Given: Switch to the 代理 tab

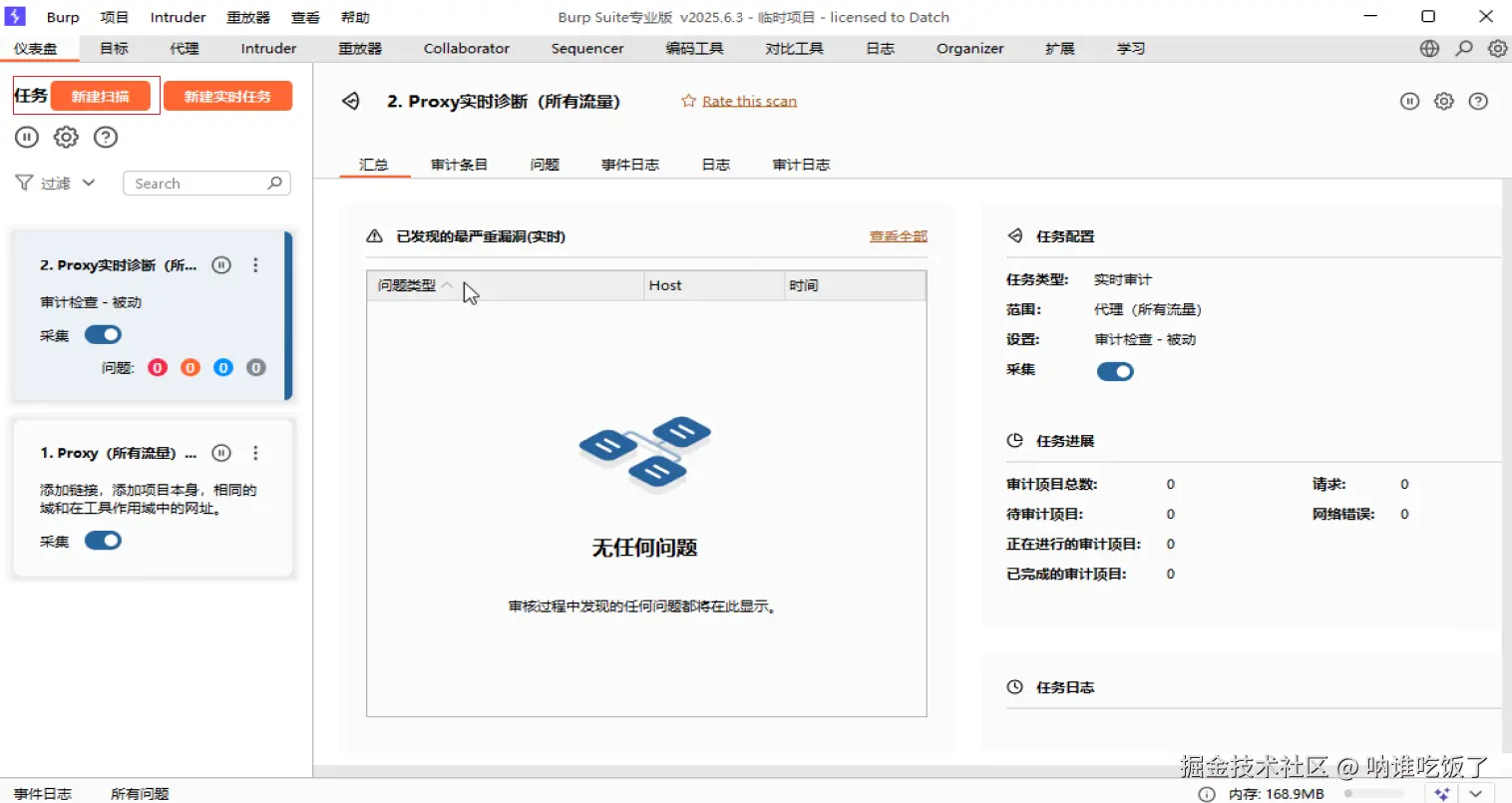Looking at the screenshot, I should click(x=185, y=48).
